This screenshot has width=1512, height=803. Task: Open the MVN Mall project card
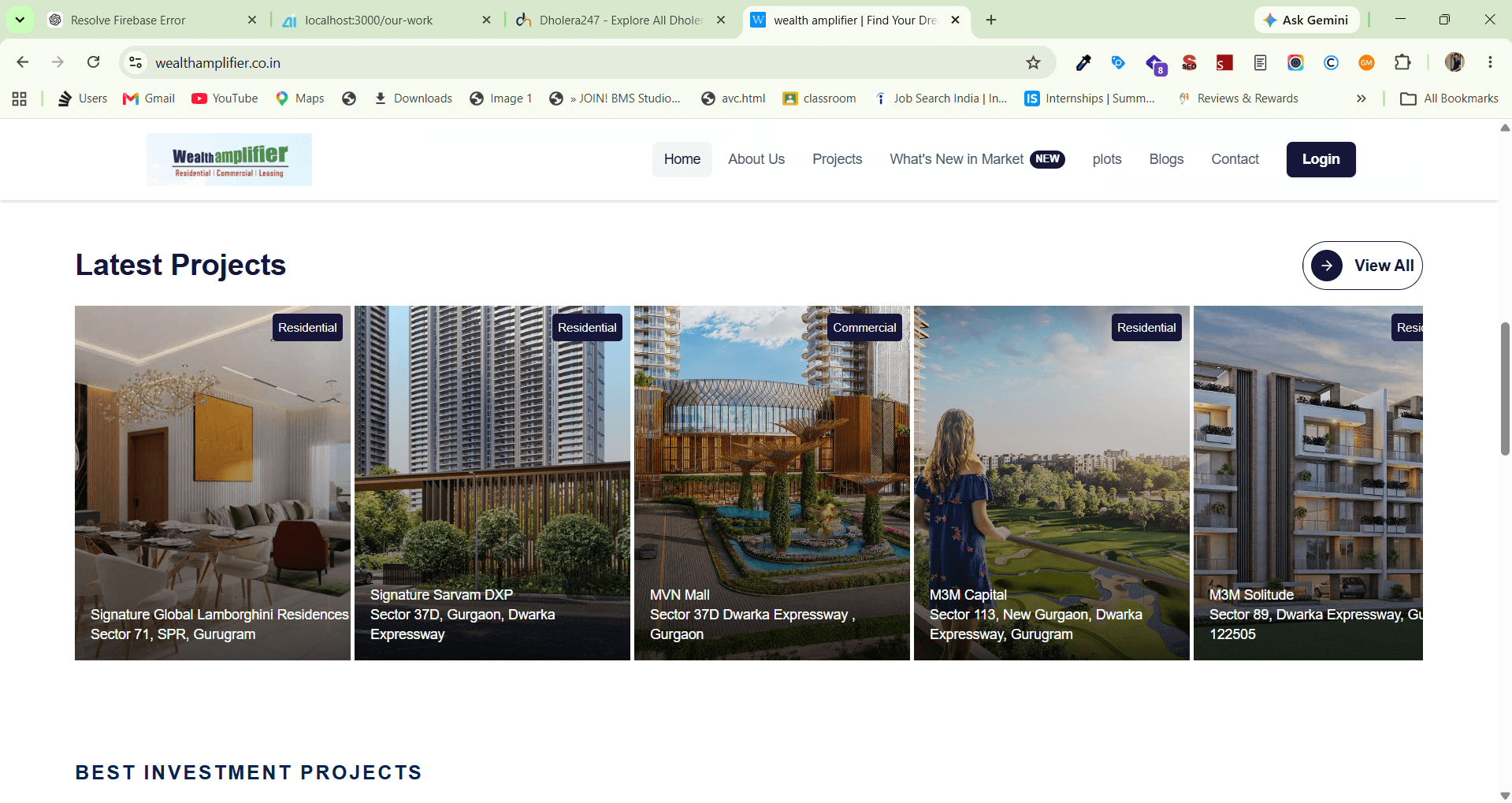pyautogui.click(x=772, y=483)
